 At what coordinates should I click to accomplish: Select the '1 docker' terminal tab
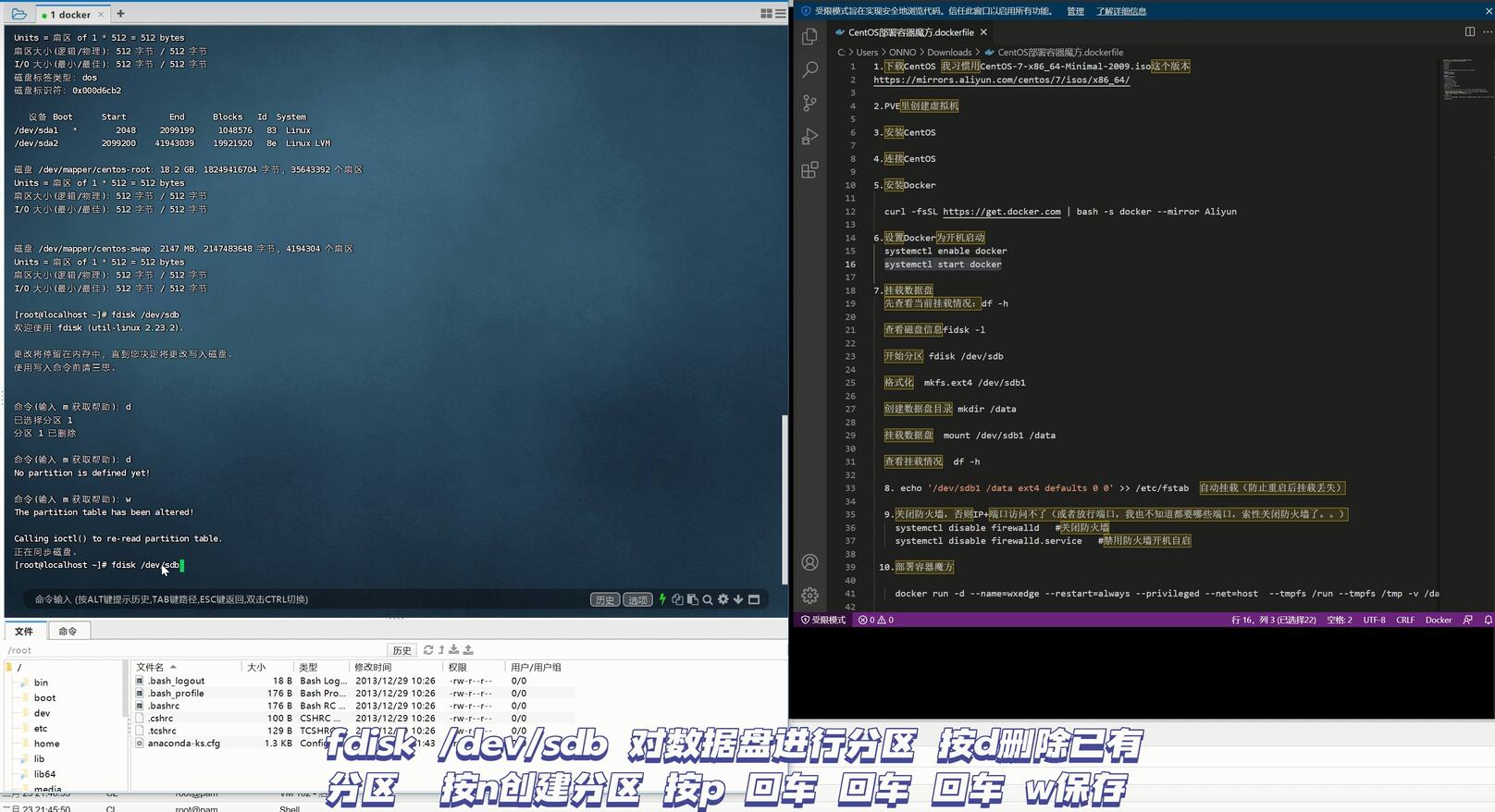click(73, 15)
